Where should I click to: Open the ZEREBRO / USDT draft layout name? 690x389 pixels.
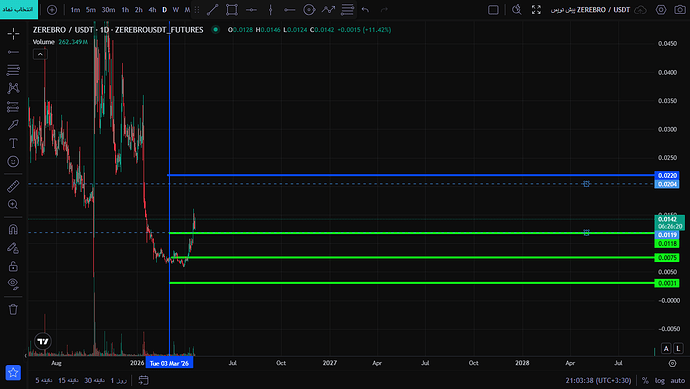[590, 10]
